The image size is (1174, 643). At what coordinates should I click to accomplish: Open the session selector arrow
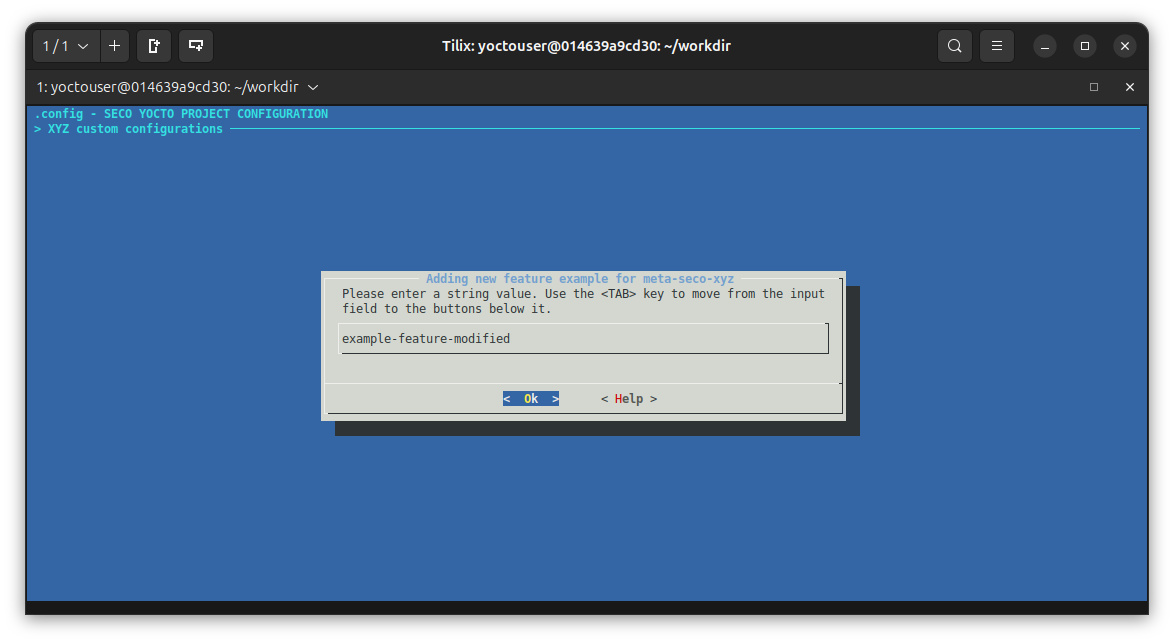click(x=83, y=45)
